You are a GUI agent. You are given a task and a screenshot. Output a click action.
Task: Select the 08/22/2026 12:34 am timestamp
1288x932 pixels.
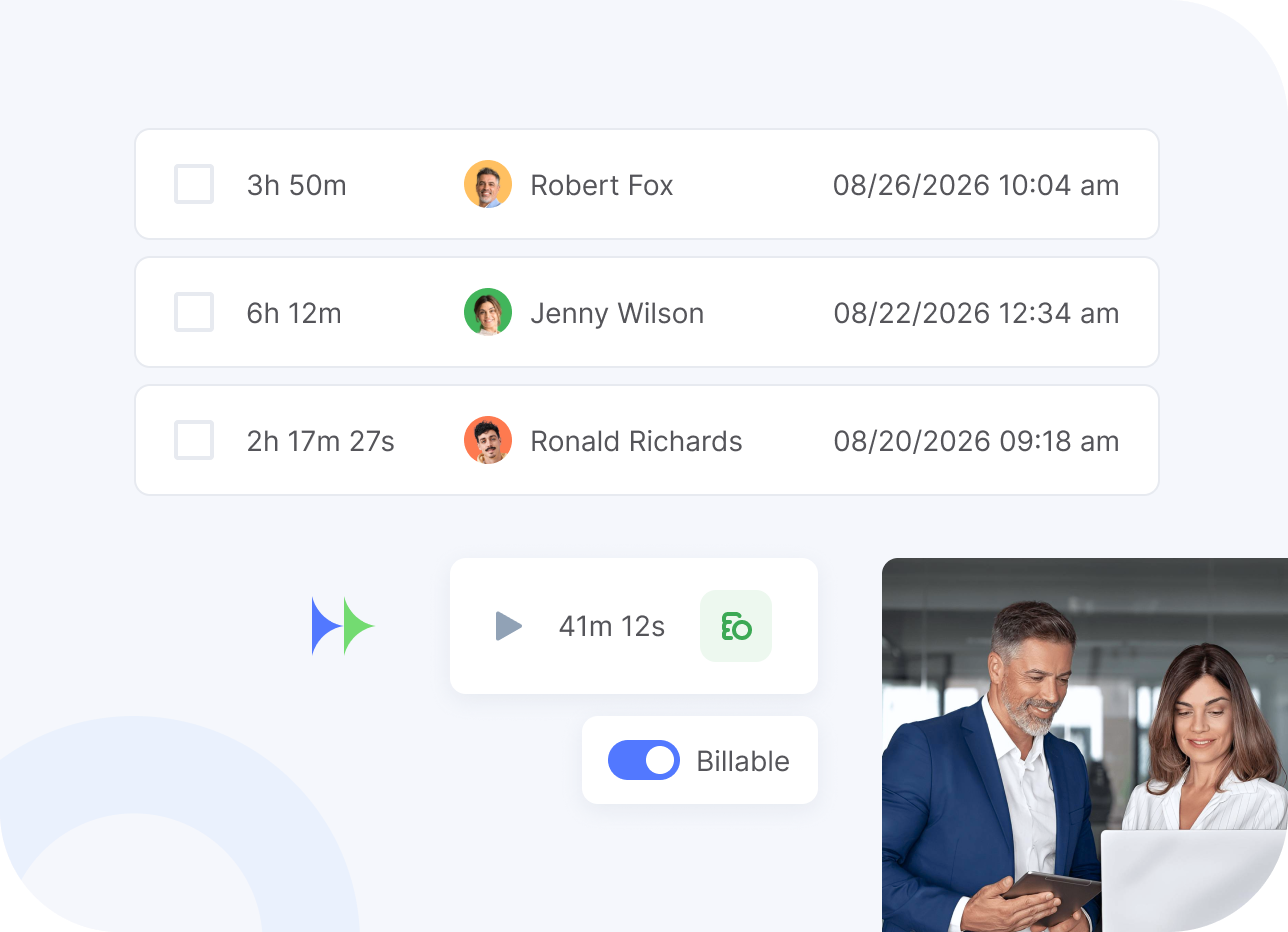pos(976,314)
